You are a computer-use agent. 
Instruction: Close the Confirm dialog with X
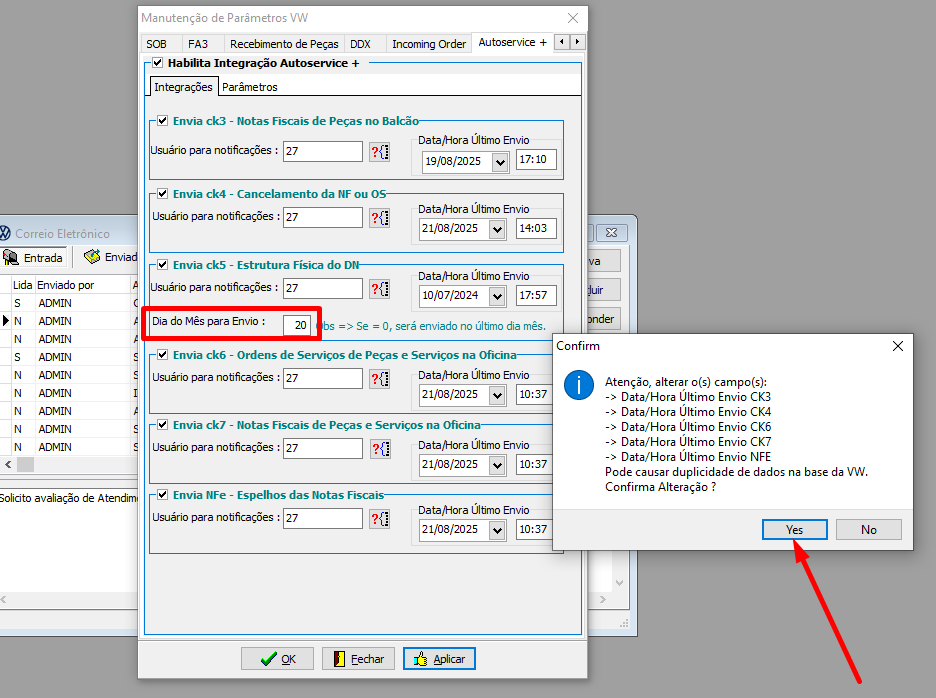[x=898, y=346]
